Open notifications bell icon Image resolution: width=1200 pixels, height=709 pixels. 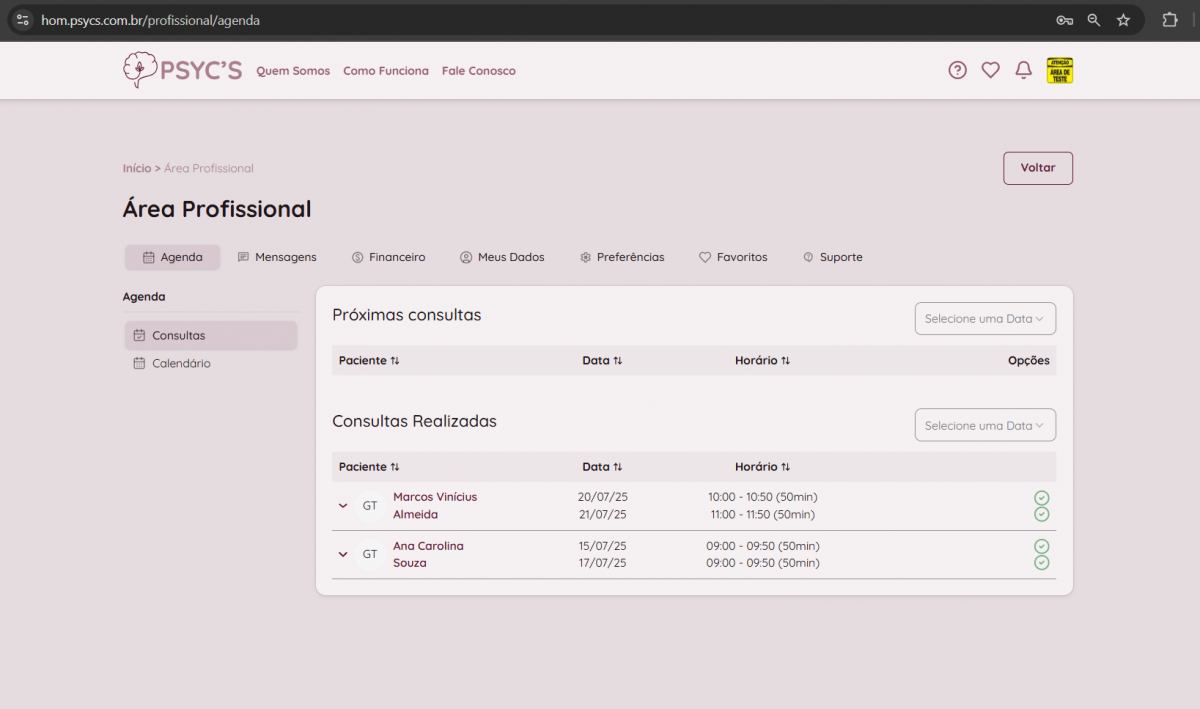point(1023,70)
